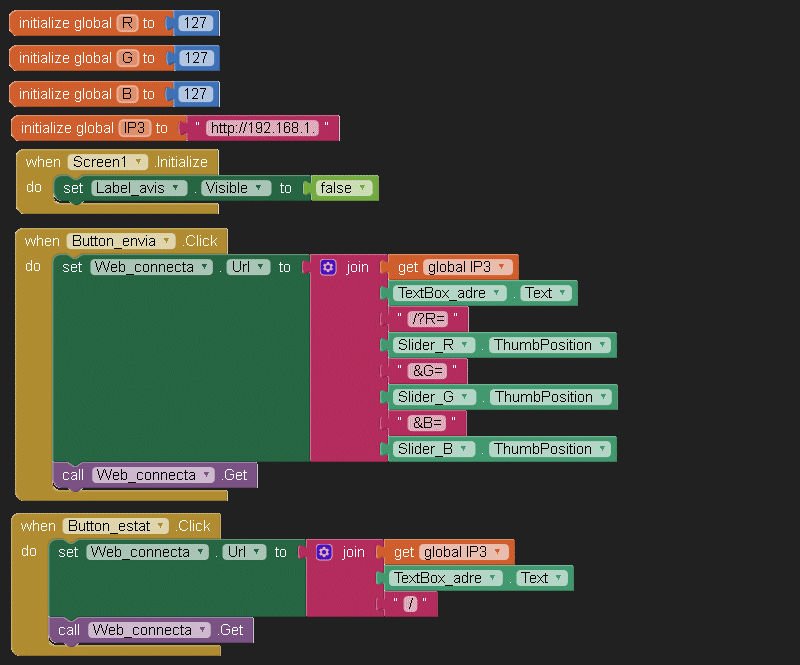Select the call Get block under Button_envia
The height and width of the screenshot is (665, 800).
(72, 475)
